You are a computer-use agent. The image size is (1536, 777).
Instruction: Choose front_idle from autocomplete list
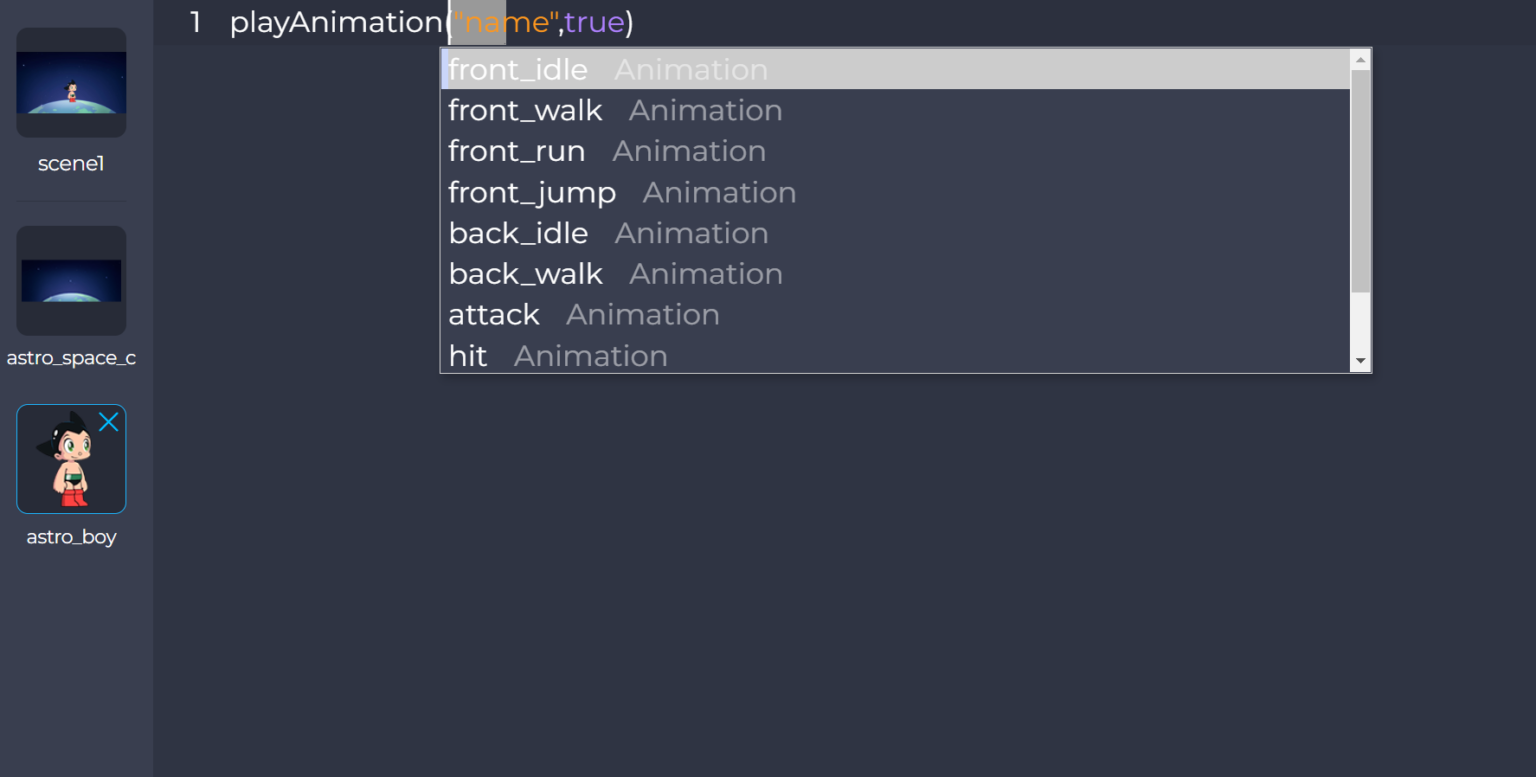pyautogui.click(x=518, y=70)
